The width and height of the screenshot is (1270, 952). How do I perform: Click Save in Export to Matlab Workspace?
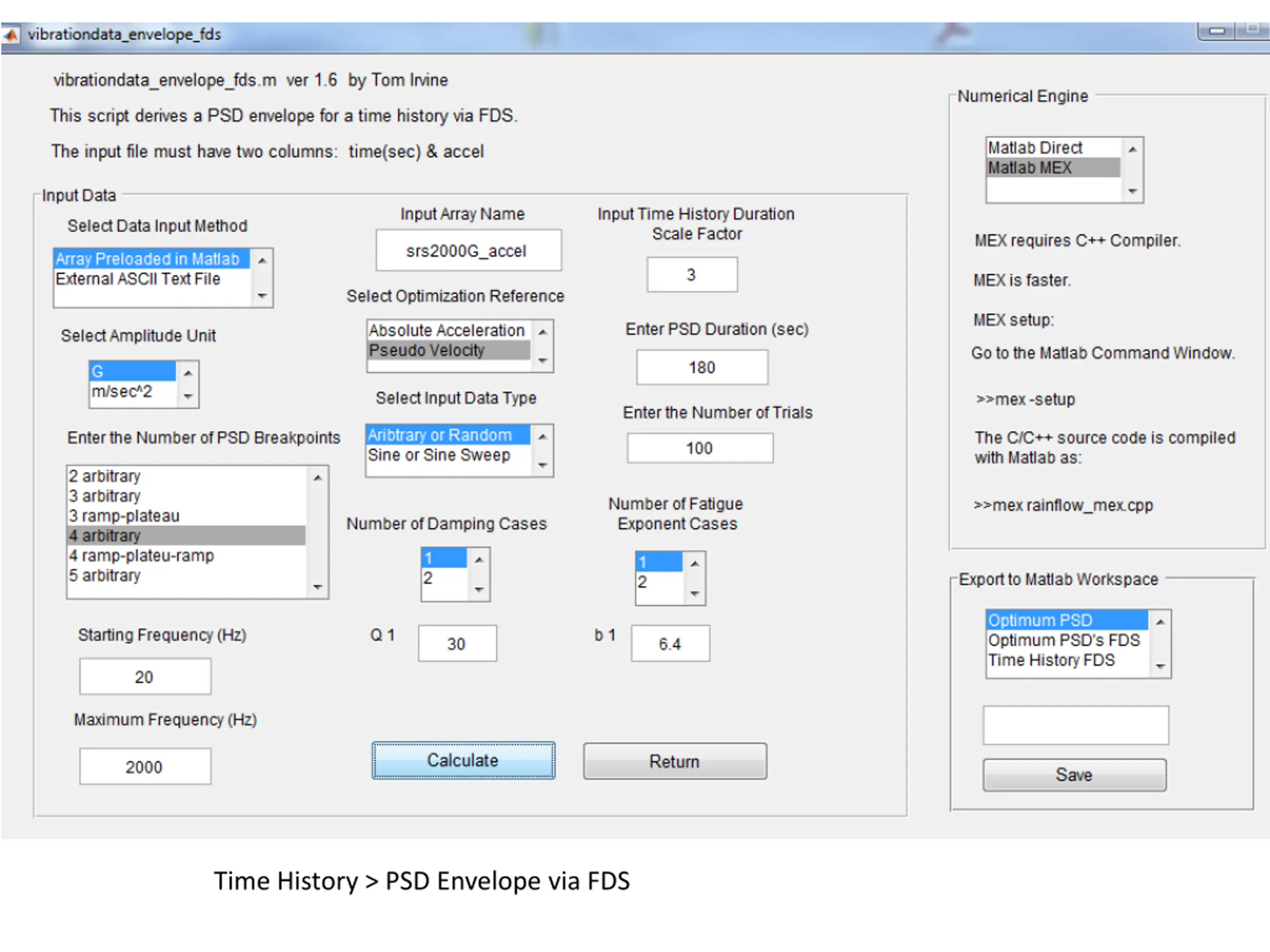click(x=1074, y=774)
